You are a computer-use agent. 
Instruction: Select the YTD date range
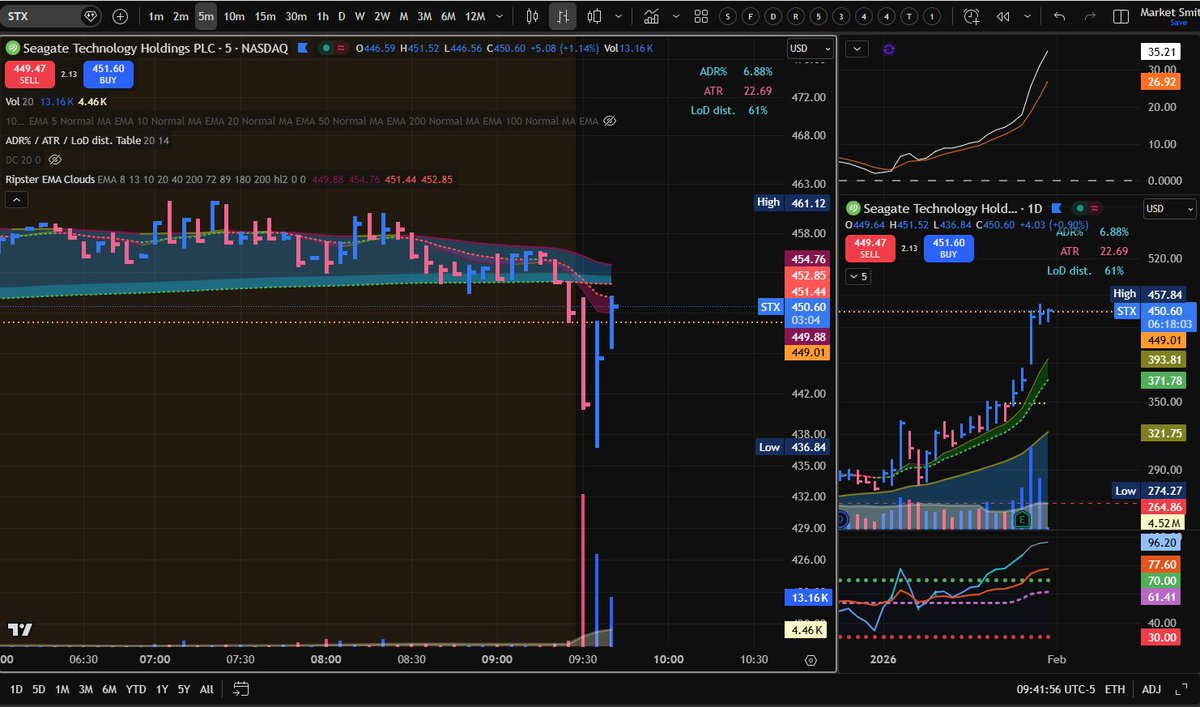point(137,689)
